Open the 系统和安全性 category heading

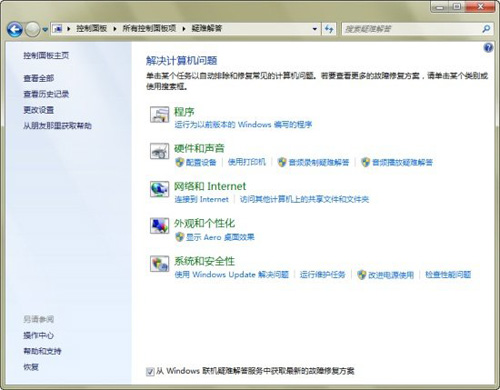click(204, 261)
